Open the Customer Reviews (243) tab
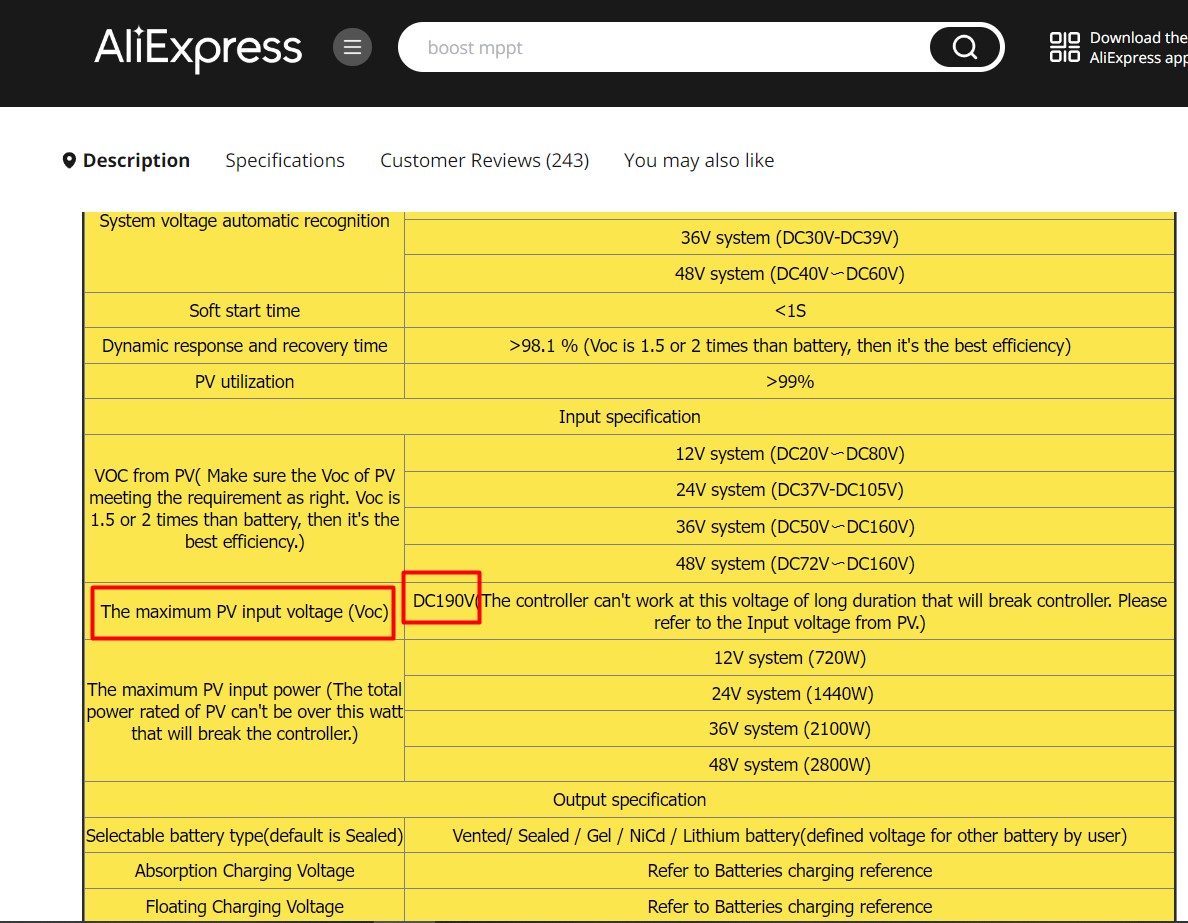Viewport: 1188px width, 923px height. (x=484, y=160)
